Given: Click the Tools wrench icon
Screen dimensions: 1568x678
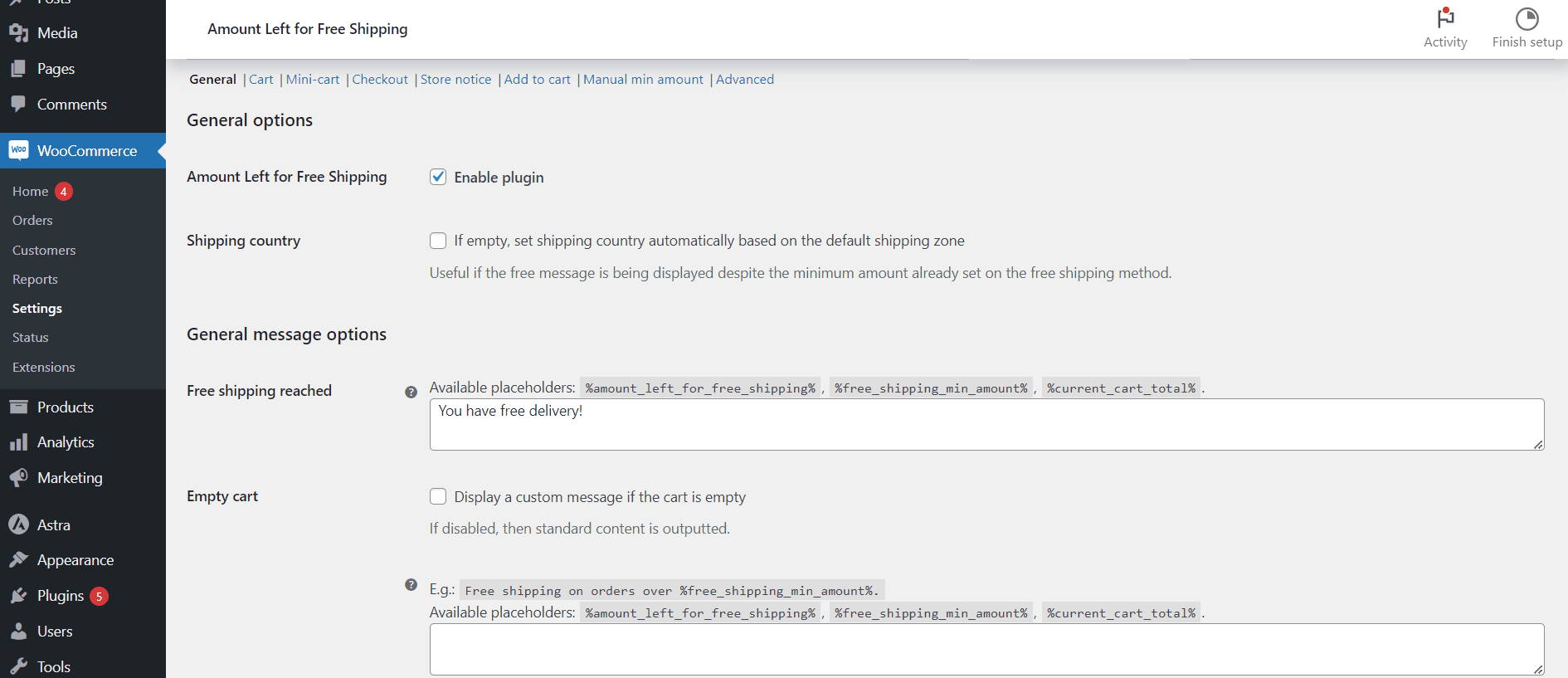Looking at the screenshot, I should [18, 666].
